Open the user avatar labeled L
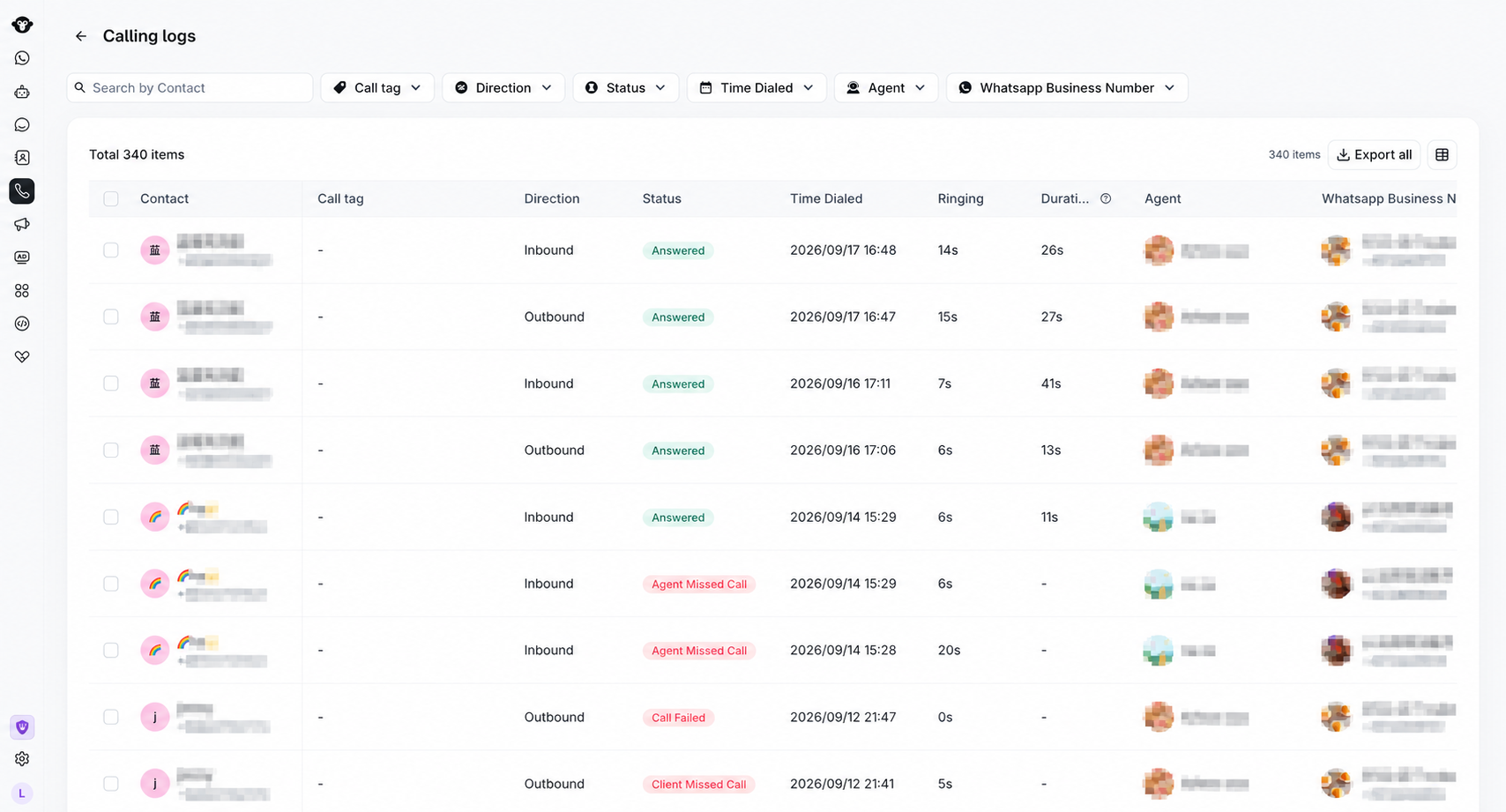 pyautogui.click(x=22, y=793)
